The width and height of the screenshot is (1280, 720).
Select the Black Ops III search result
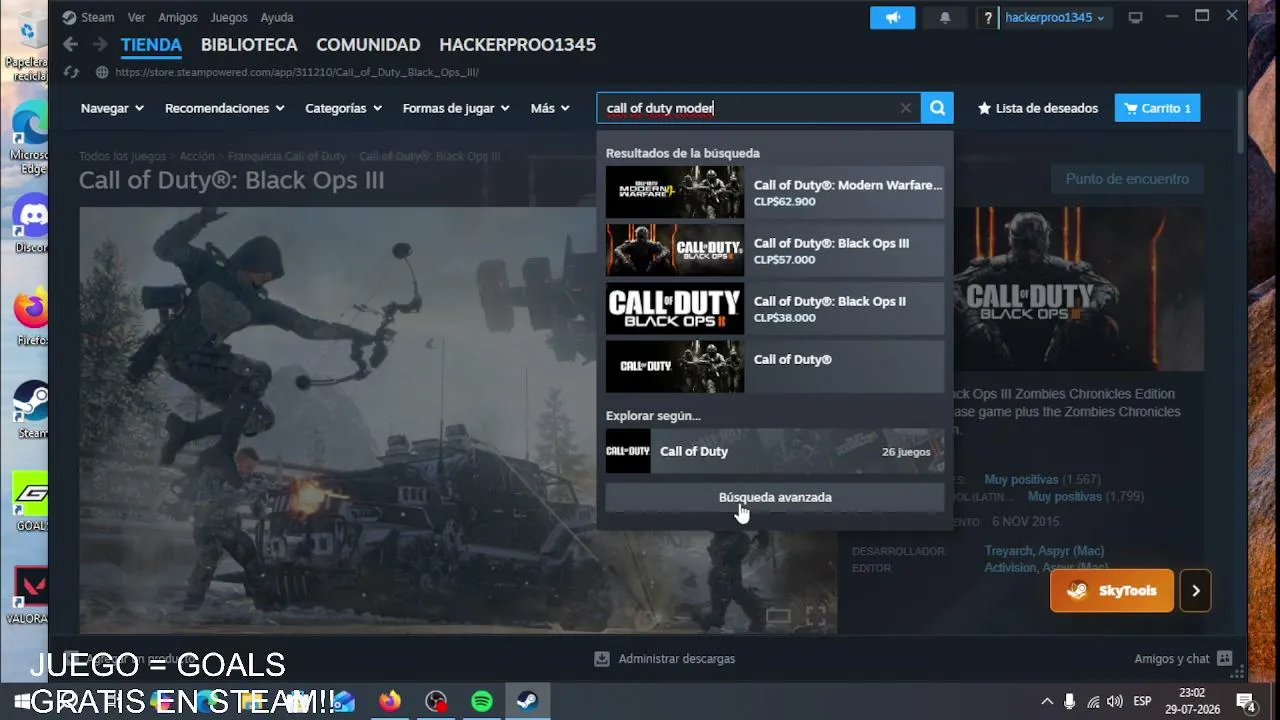[x=775, y=250]
